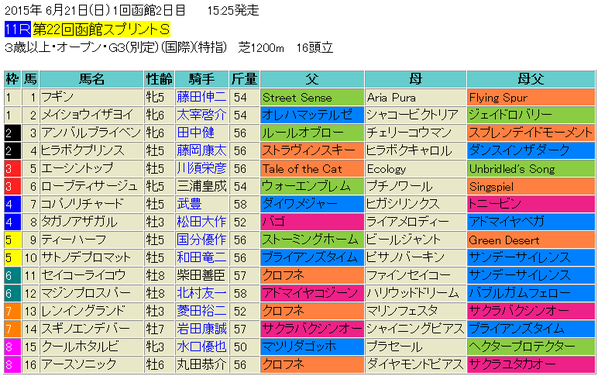Open jockey link 国分優作
Image resolution: width=598 pixels, height=376 pixels.
201,240
